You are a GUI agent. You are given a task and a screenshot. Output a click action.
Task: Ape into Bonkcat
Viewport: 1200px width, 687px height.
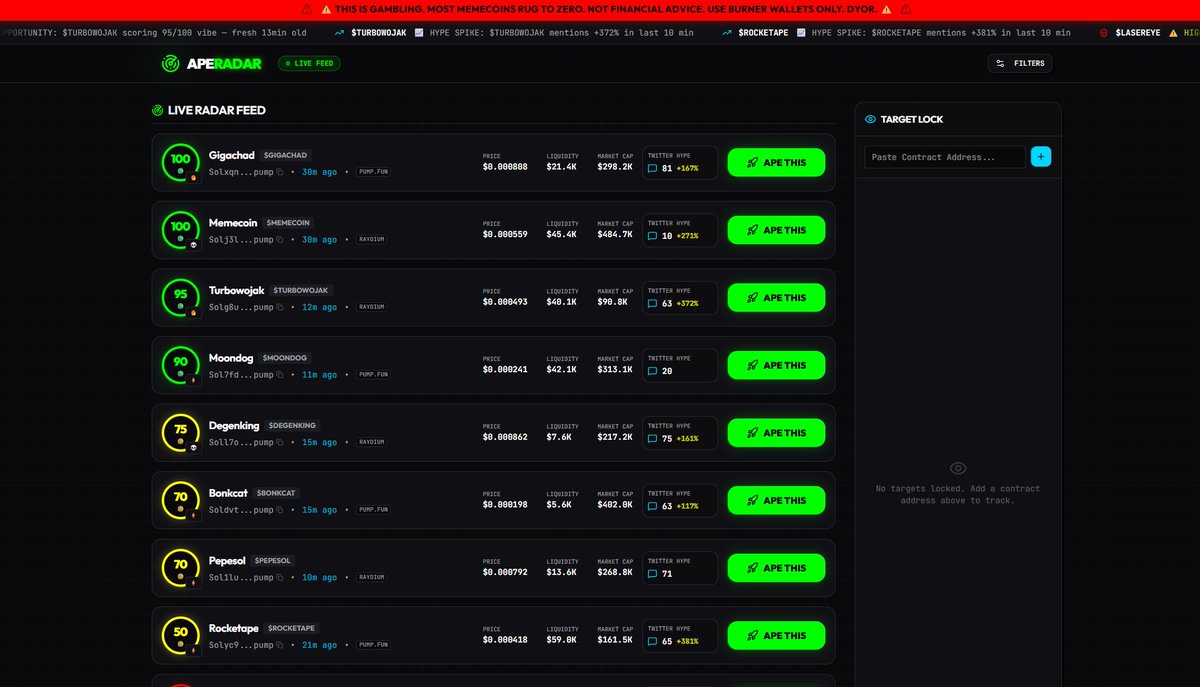tap(776, 500)
